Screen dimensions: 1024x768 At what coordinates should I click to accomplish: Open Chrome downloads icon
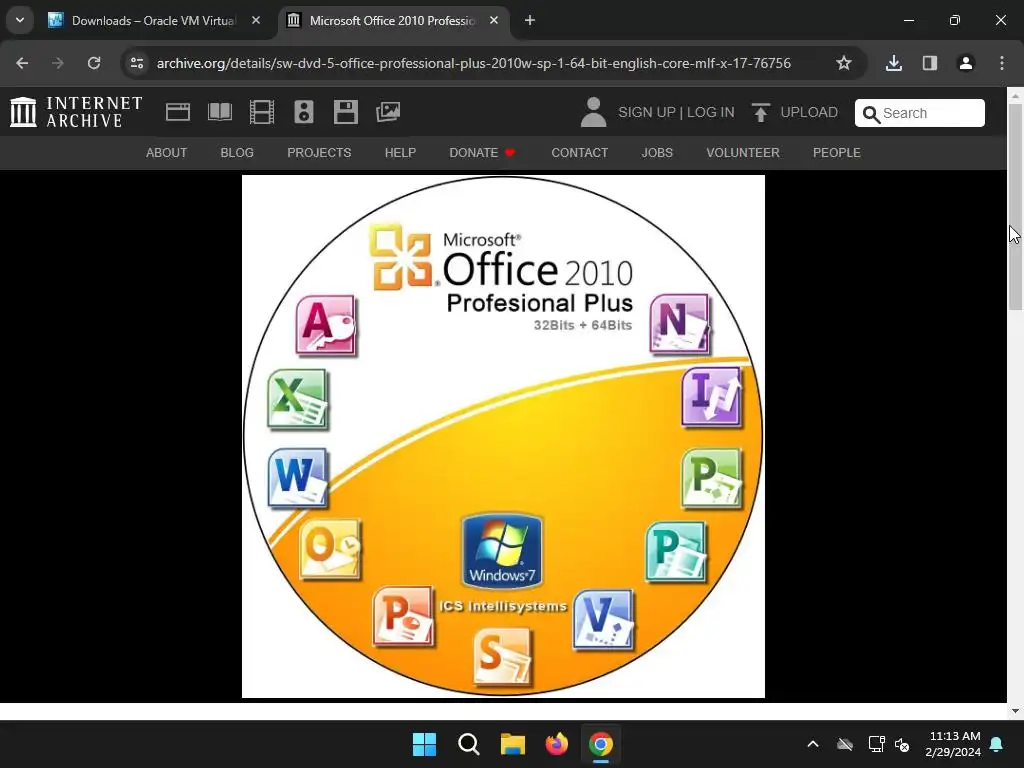click(894, 63)
